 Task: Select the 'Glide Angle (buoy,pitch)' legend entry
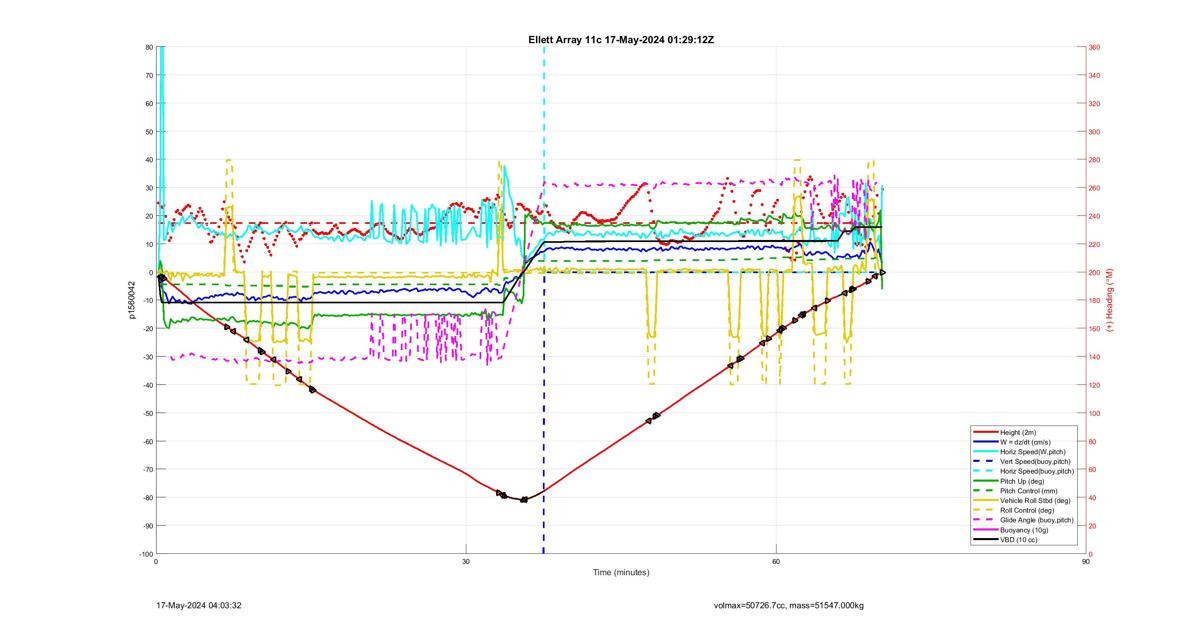click(1024, 520)
